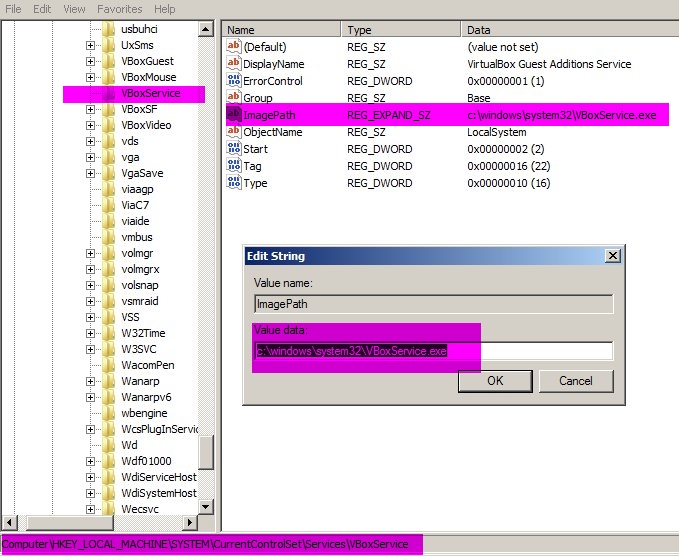This screenshot has width=679, height=556.
Task: Sort values by the Name column header
Action: click(281, 30)
